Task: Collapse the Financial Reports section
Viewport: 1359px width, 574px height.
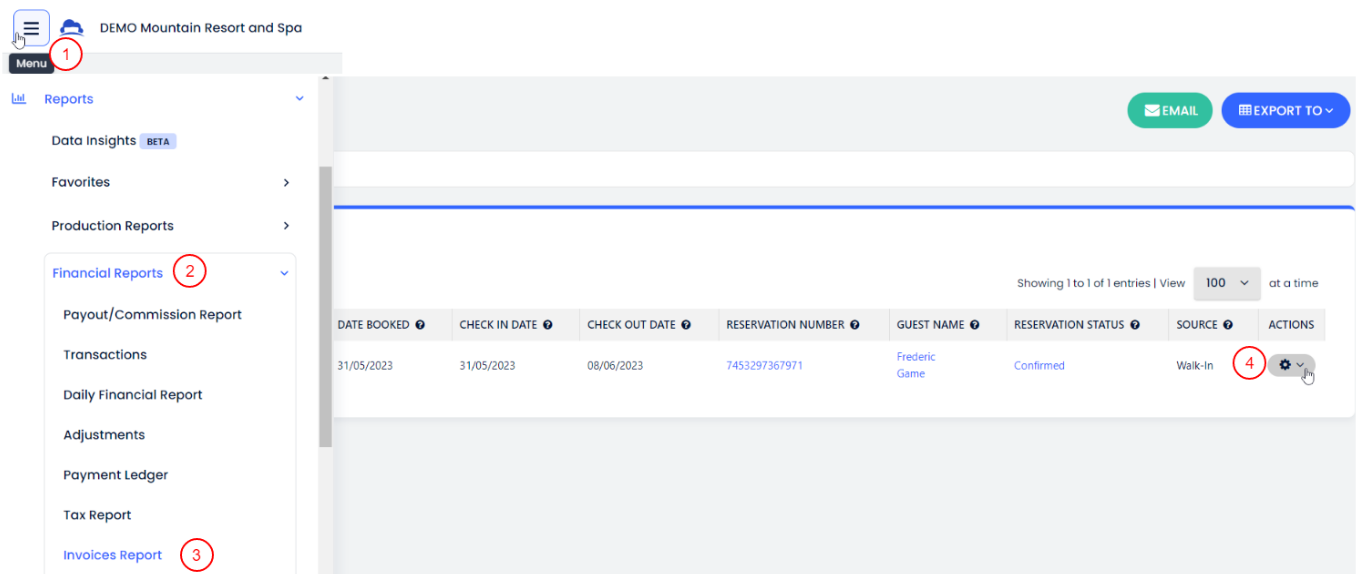Action: pyautogui.click(x=284, y=274)
